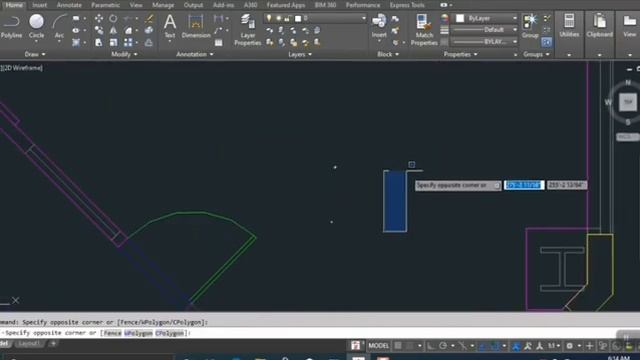The image size is (640, 360).
Task: Open the Layer Properties manager
Action: tap(247, 29)
